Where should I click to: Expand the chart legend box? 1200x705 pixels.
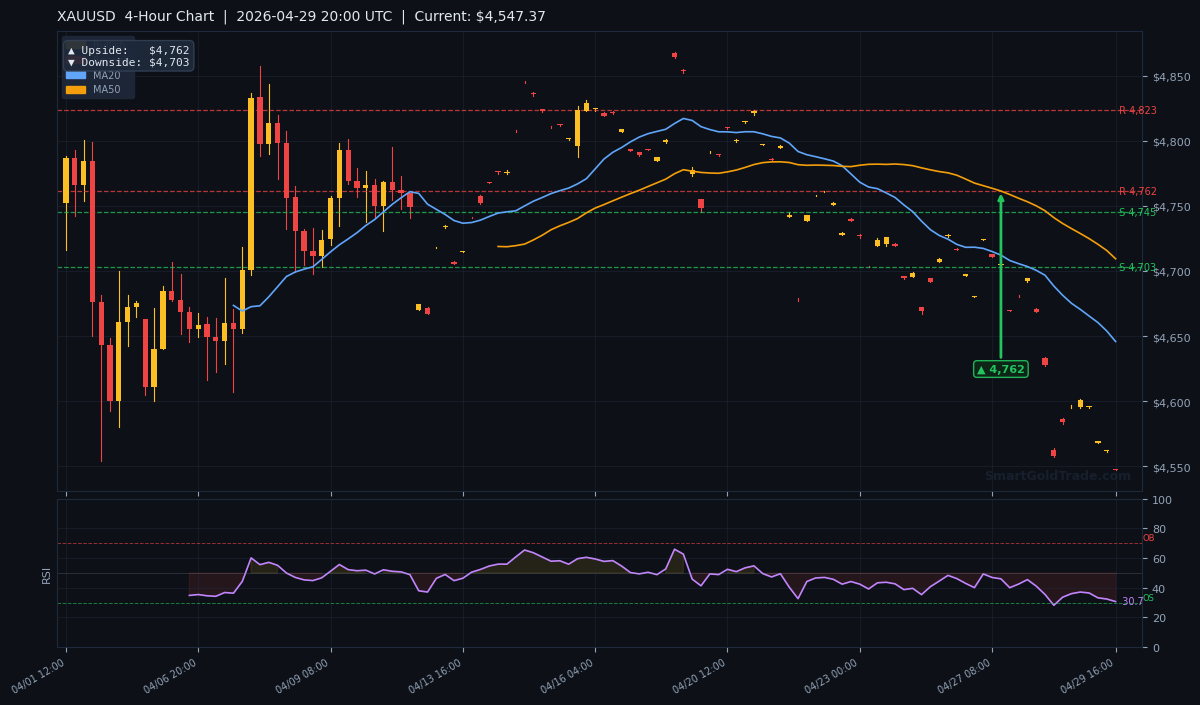97,67
